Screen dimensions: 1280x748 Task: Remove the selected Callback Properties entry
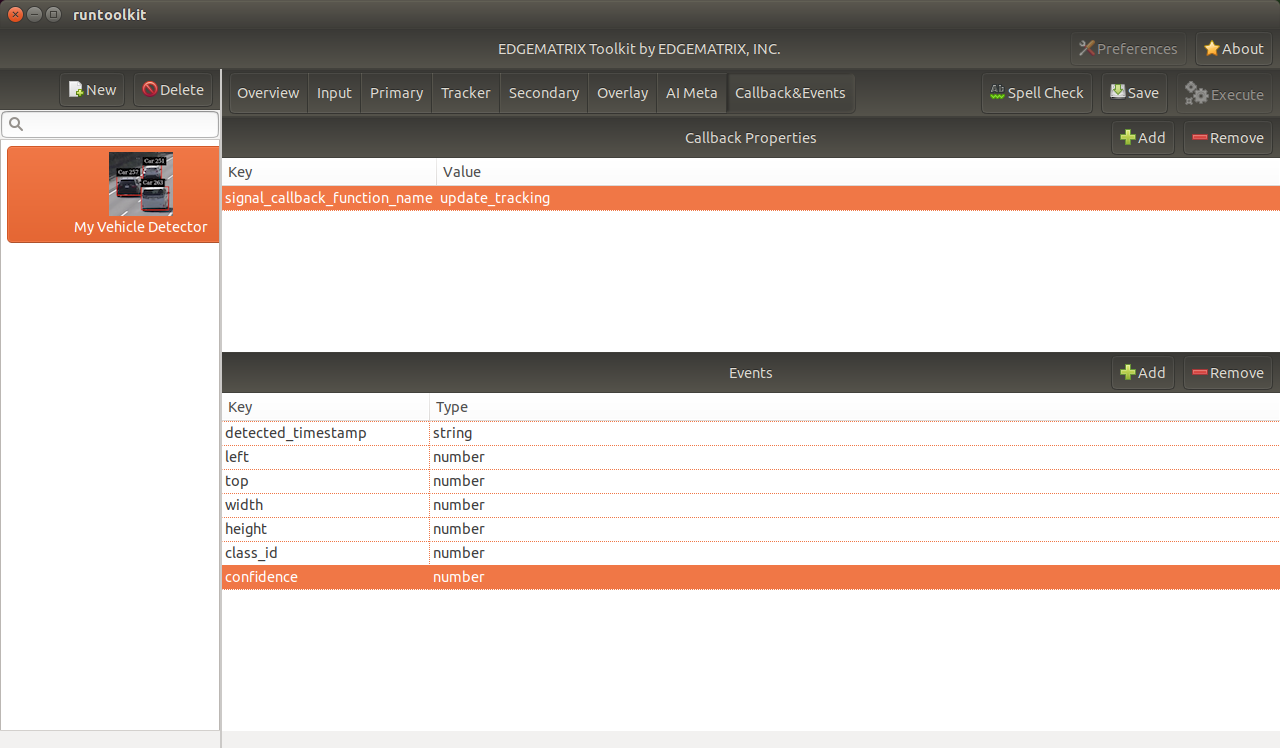pyautogui.click(x=1228, y=138)
